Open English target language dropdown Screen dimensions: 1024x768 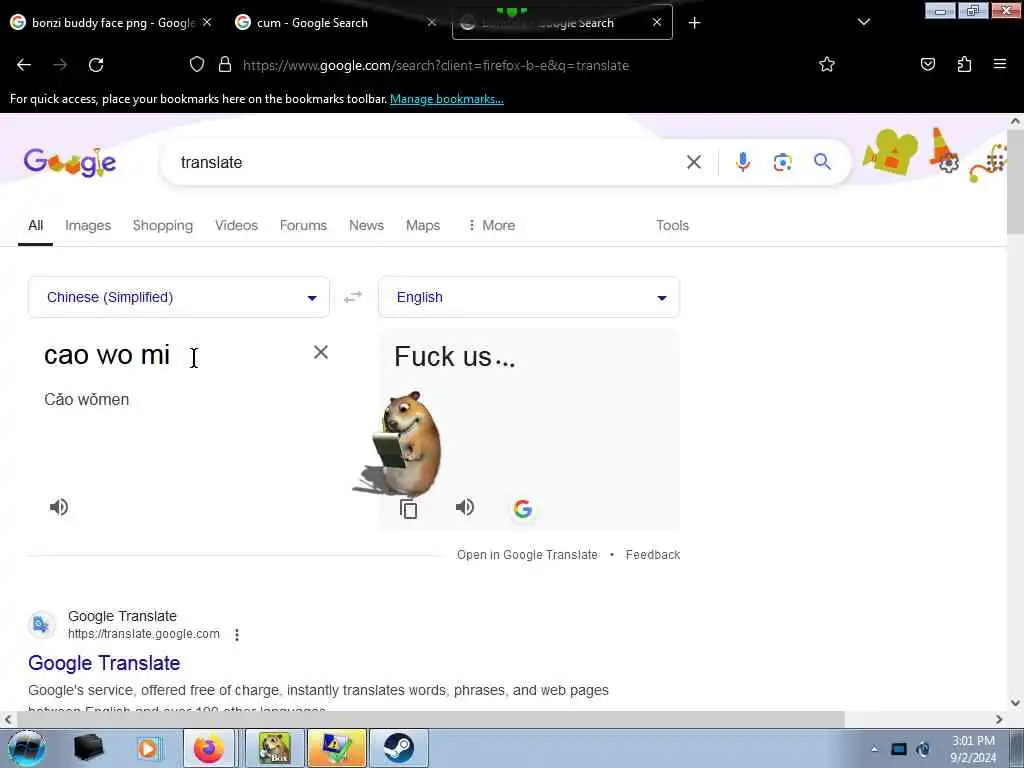529,297
